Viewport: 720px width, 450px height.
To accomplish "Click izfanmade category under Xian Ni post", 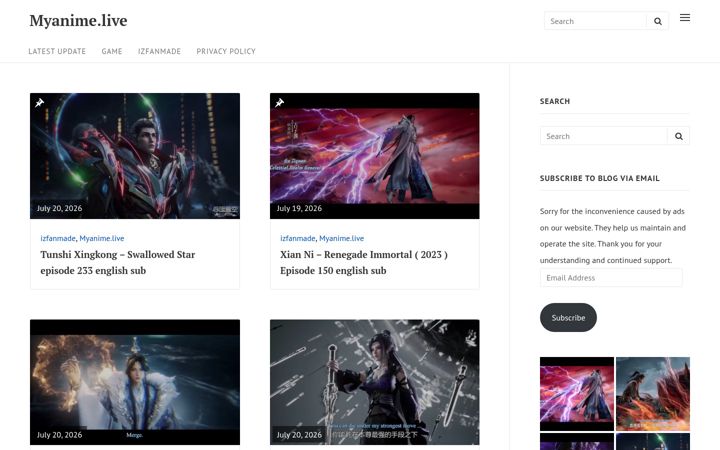I will (298, 238).
